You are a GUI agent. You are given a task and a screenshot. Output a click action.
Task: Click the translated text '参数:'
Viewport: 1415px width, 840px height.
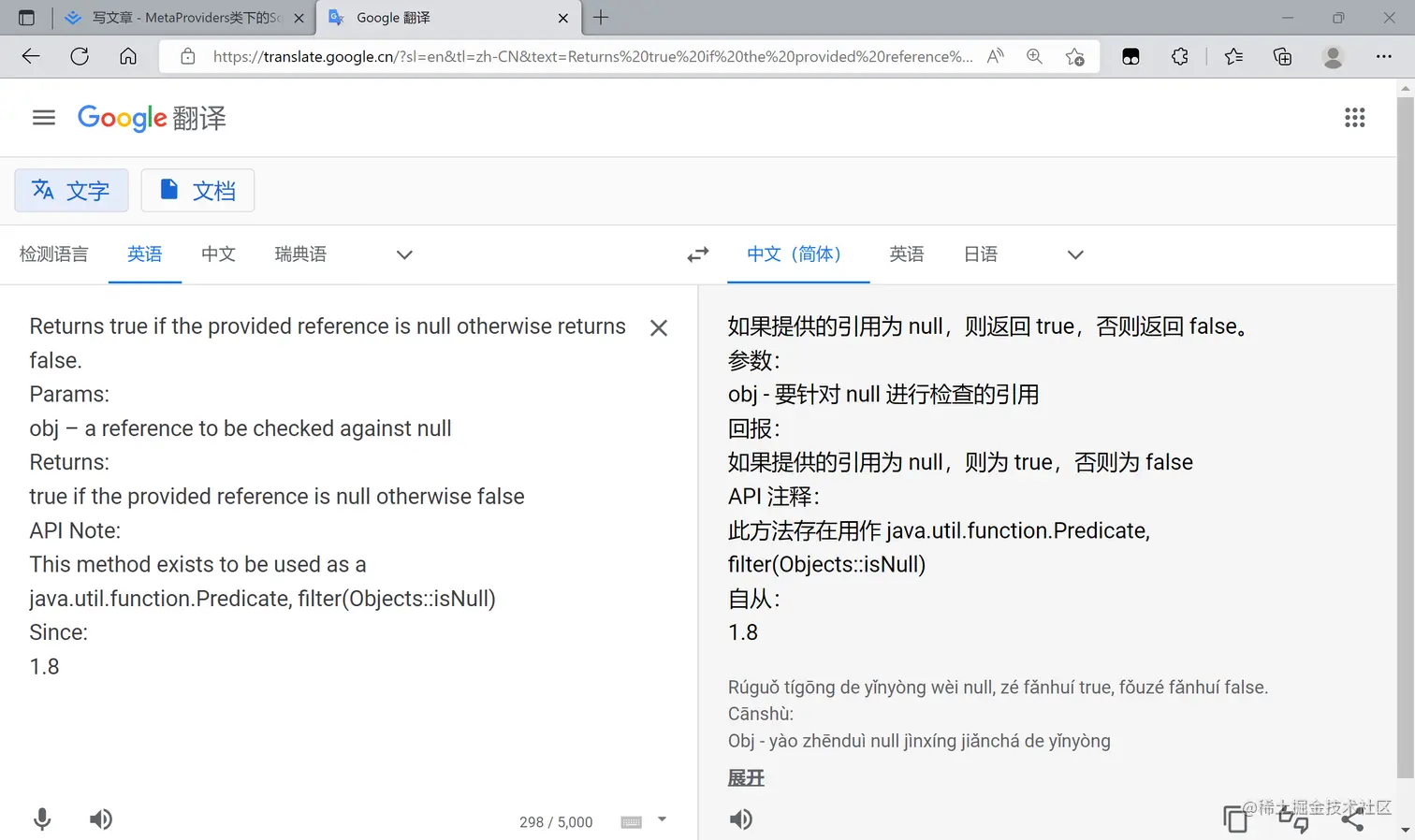754,360
